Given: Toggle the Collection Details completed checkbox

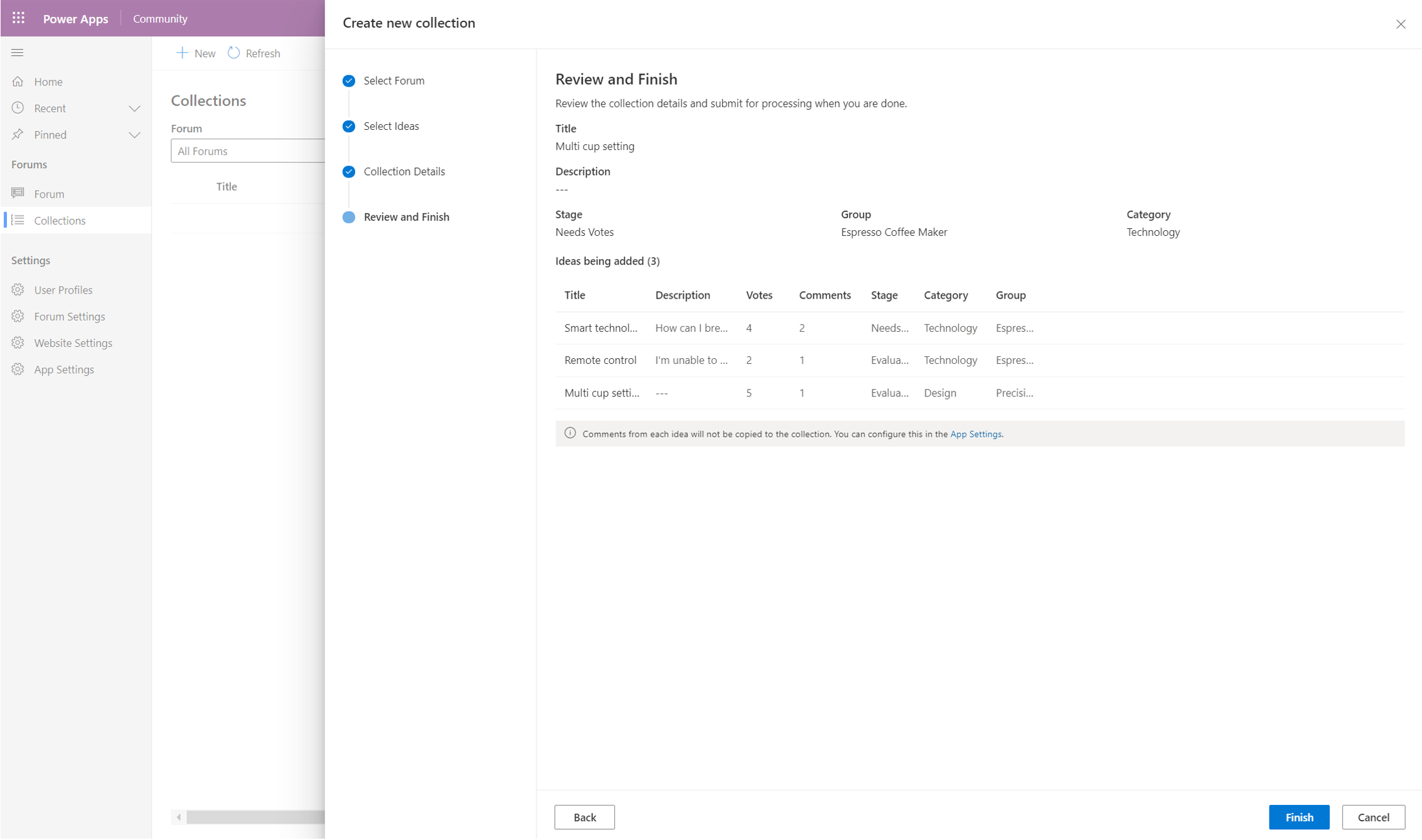Looking at the screenshot, I should pyautogui.click(x=349, y=171).
